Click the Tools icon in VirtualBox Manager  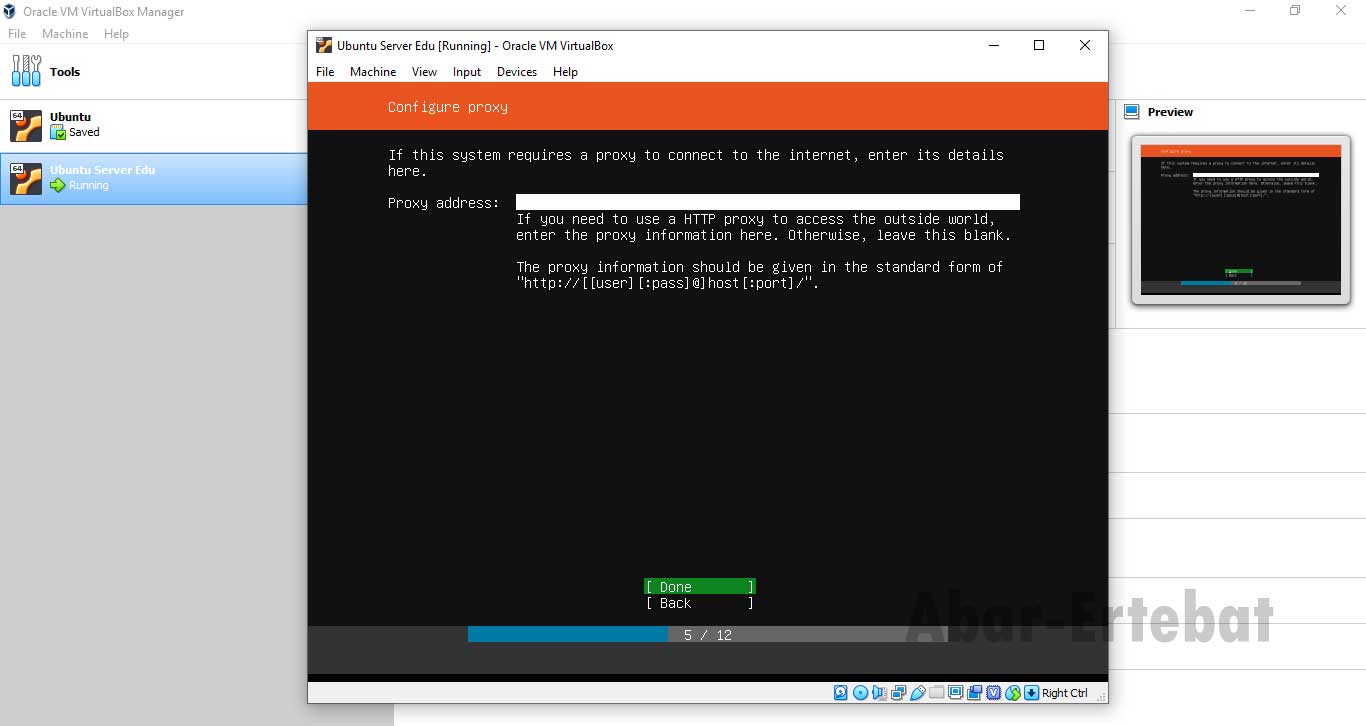pos(26,71)
